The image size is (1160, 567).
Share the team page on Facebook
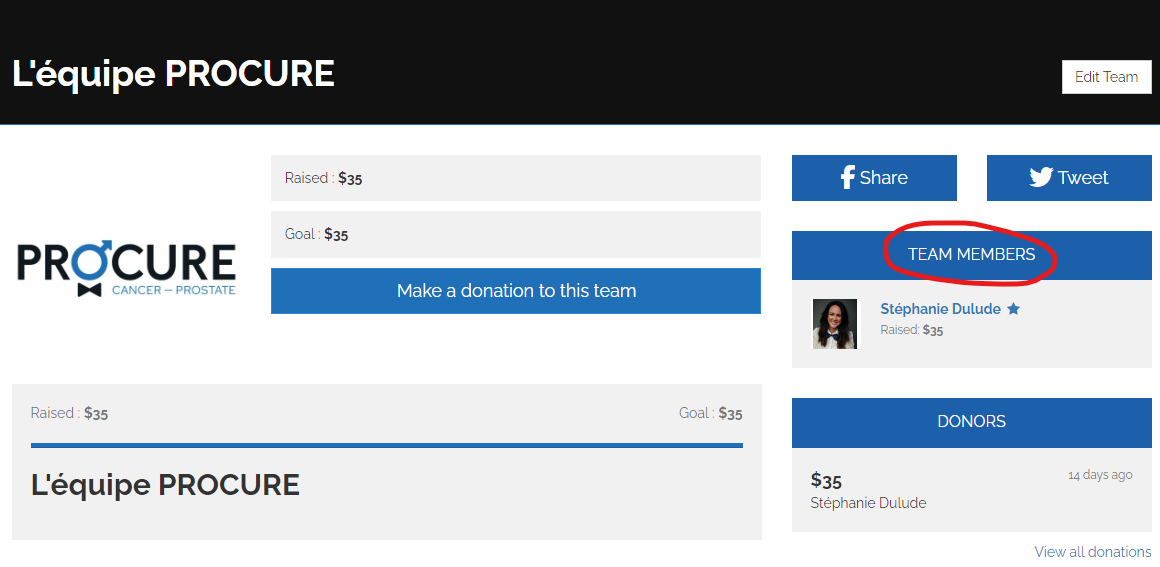coord(874,178)
